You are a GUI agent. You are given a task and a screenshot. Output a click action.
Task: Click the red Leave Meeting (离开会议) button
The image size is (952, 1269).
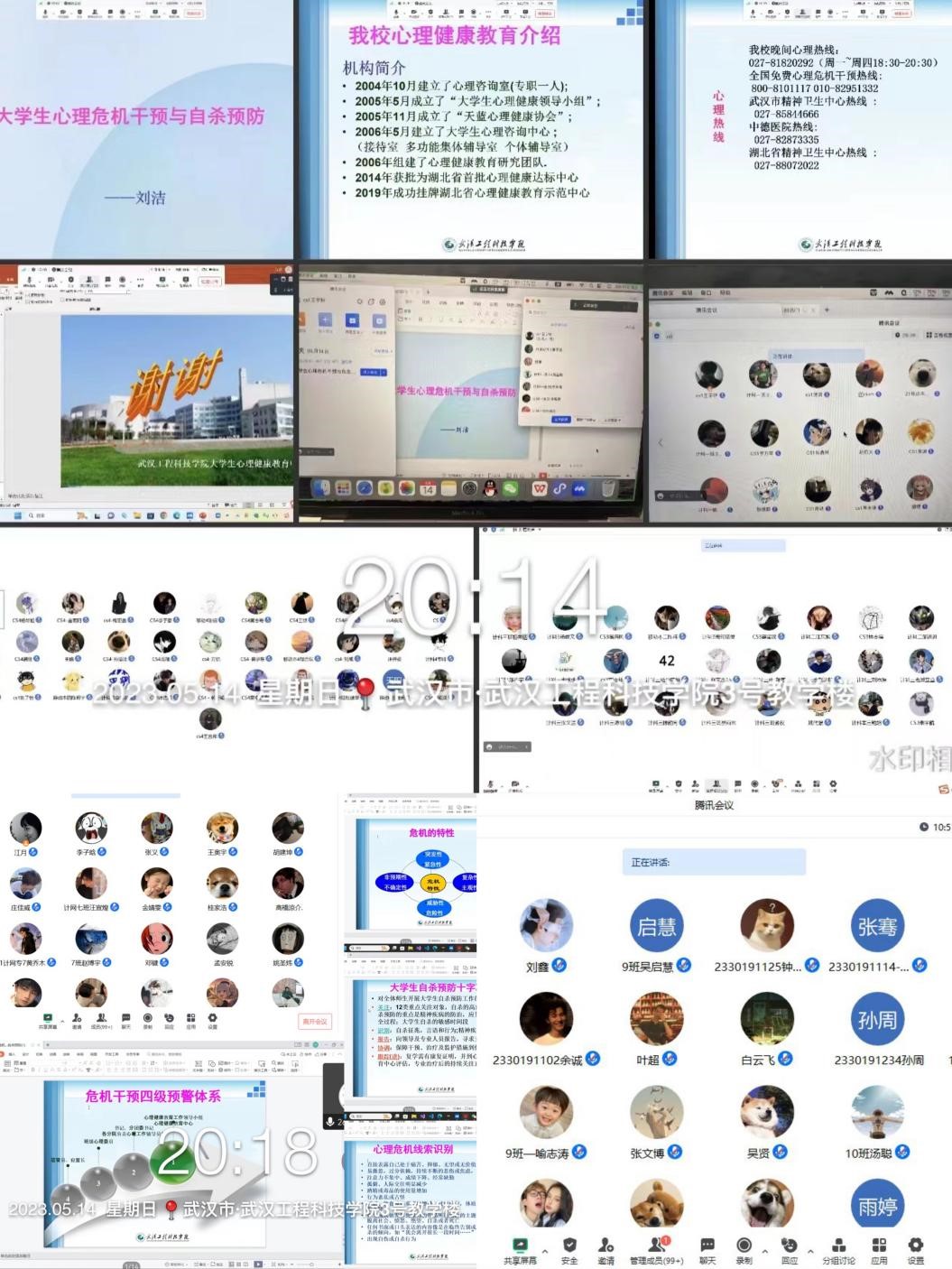[x=315, y=1021]
